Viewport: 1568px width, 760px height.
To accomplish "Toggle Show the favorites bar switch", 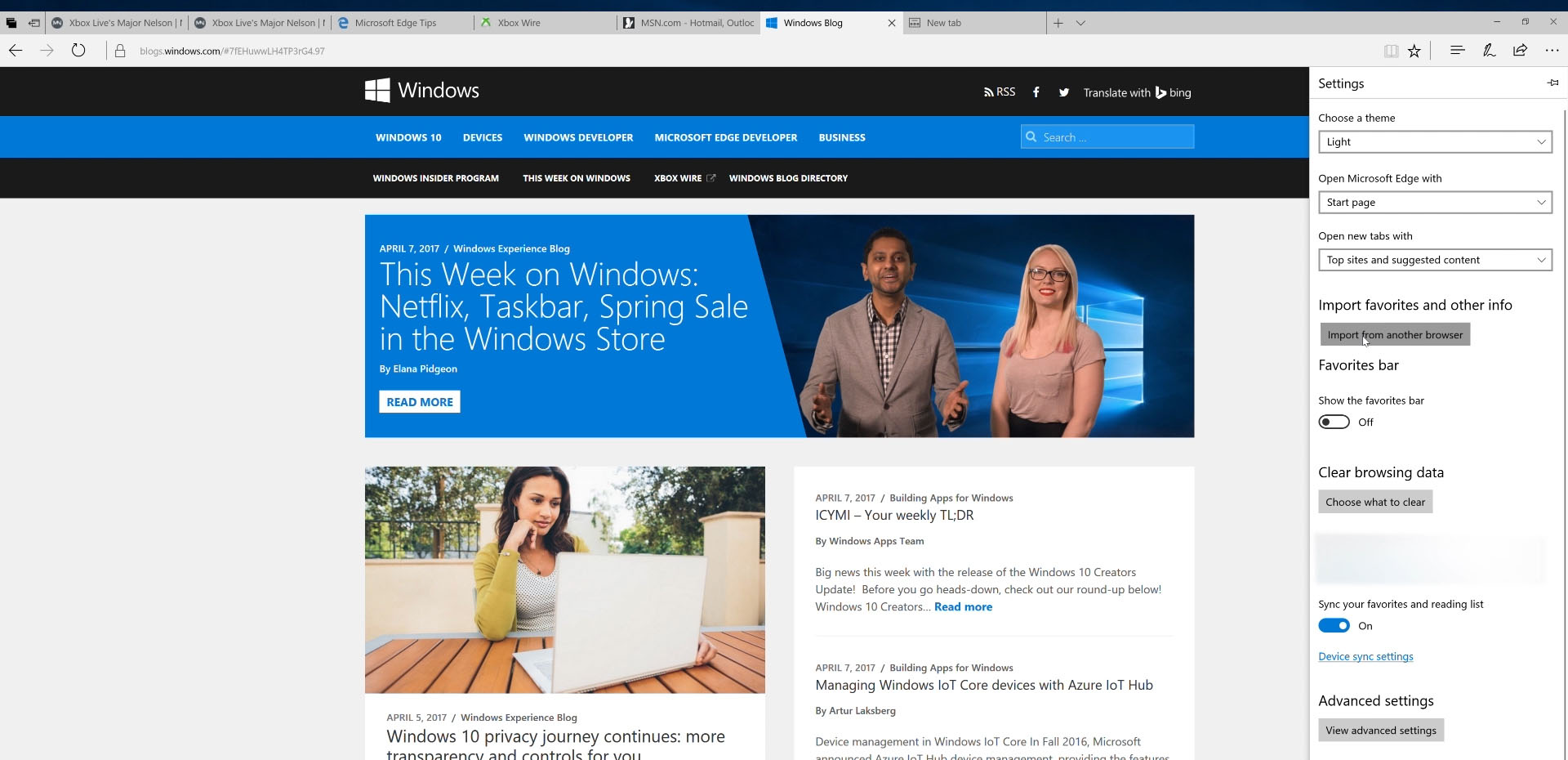I will click(x=1334, y=422).
